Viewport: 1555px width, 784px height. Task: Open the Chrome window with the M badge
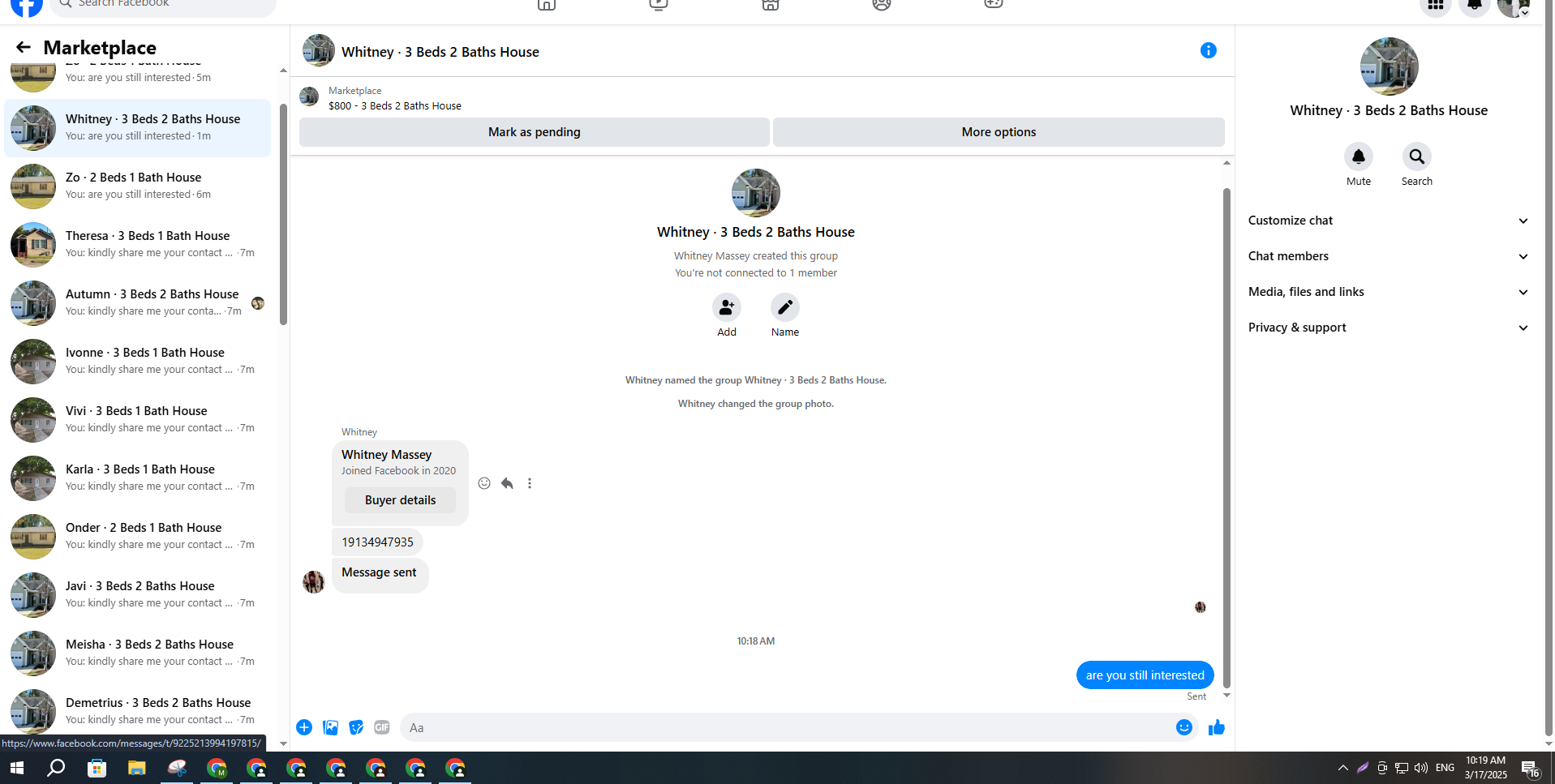[217, 768]
